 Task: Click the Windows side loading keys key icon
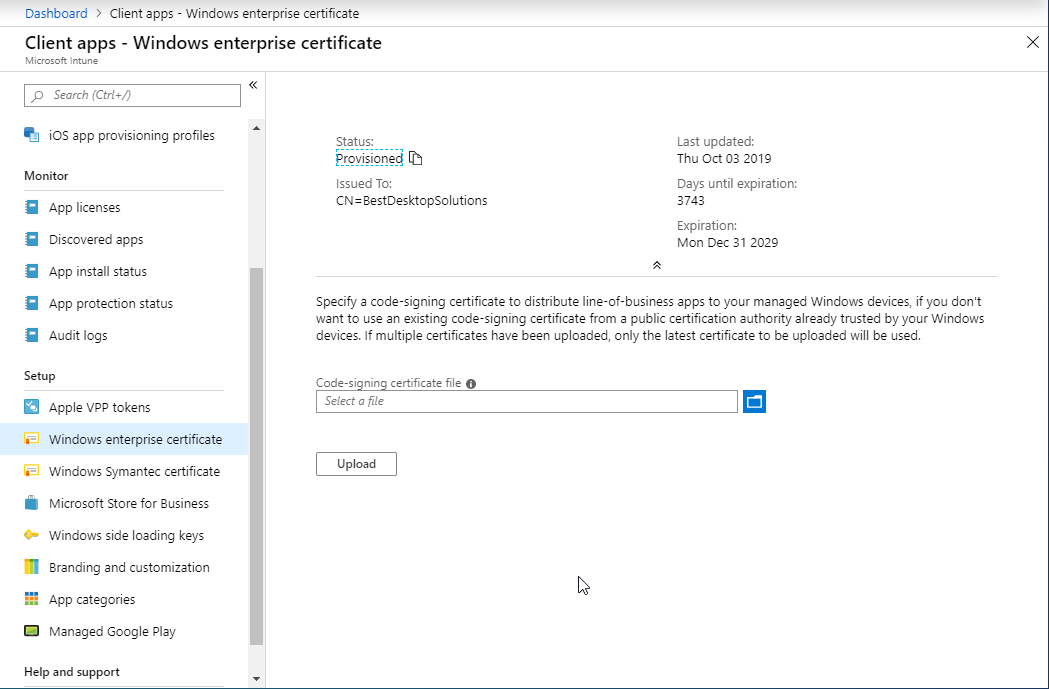(32, 535)
